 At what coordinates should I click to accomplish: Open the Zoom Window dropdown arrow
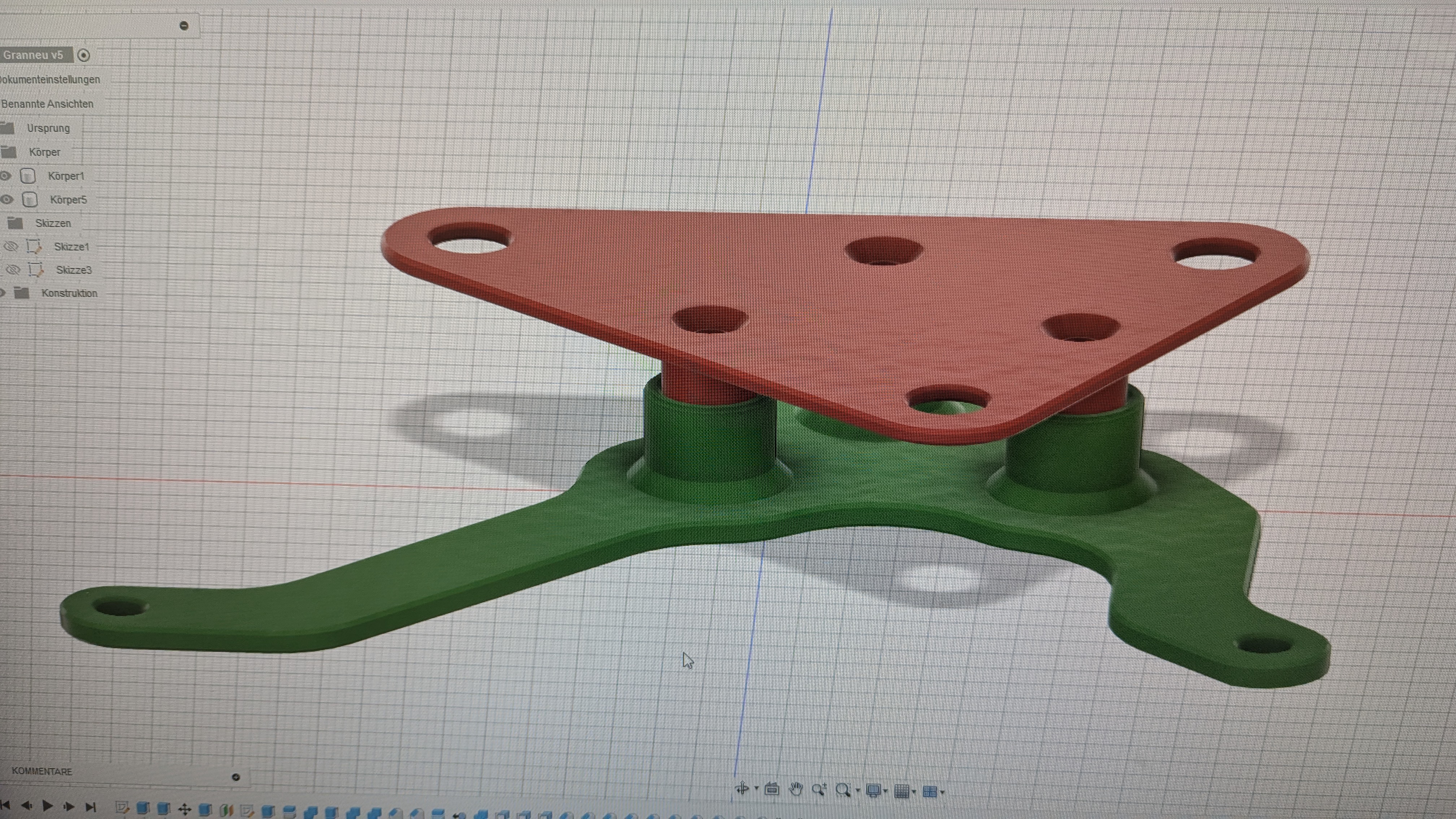pos(858,791)
